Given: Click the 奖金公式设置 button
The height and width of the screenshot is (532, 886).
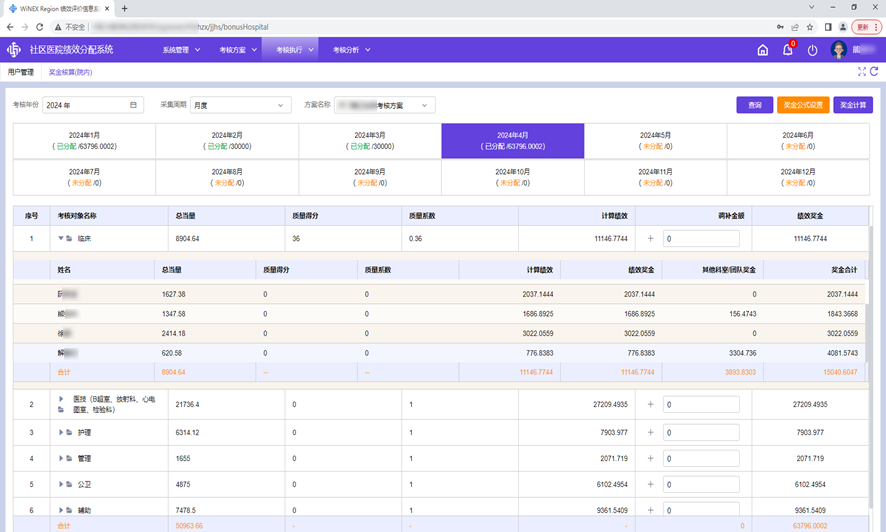Looking at the screenshot, I should tap(803, 105).
